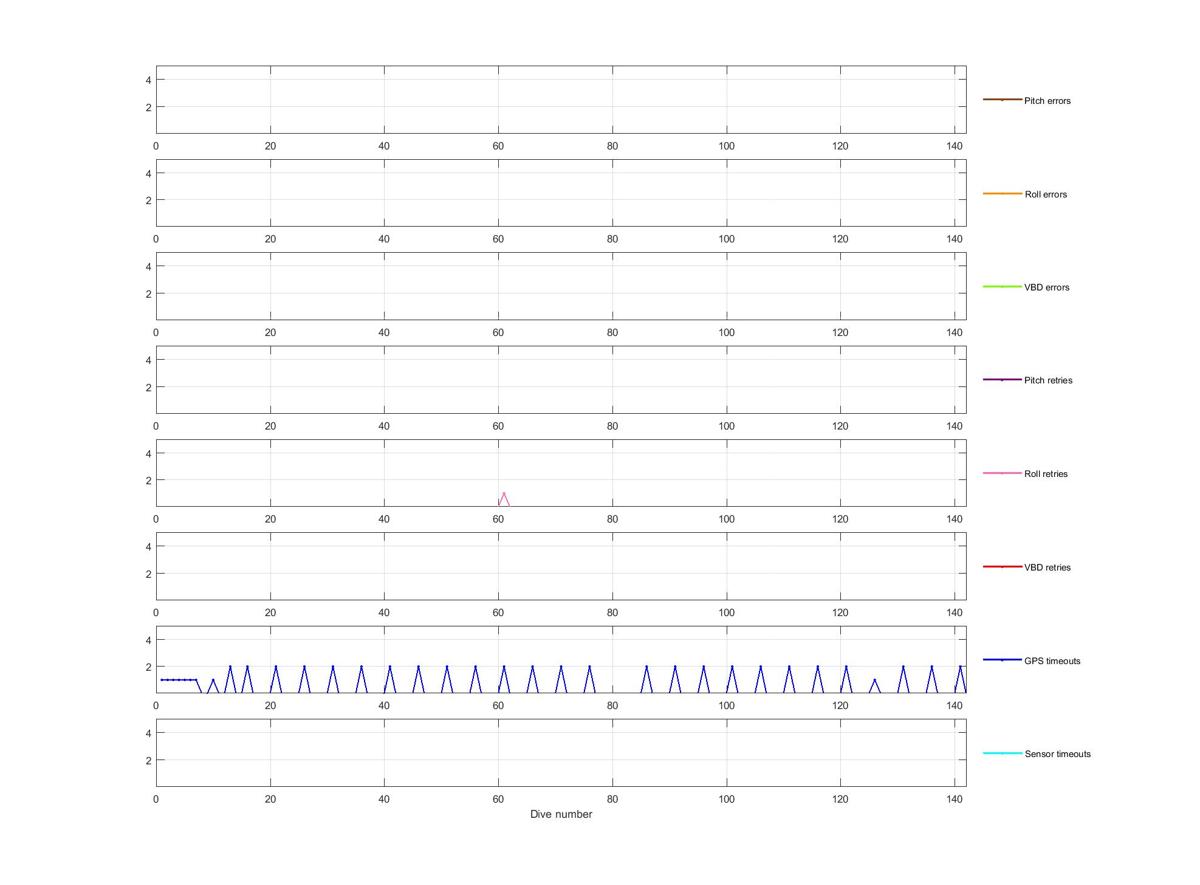This screenshot has height=885, width=1200.
Task: Click the purple Pitch retries legend line
Action: (1002, 380)
